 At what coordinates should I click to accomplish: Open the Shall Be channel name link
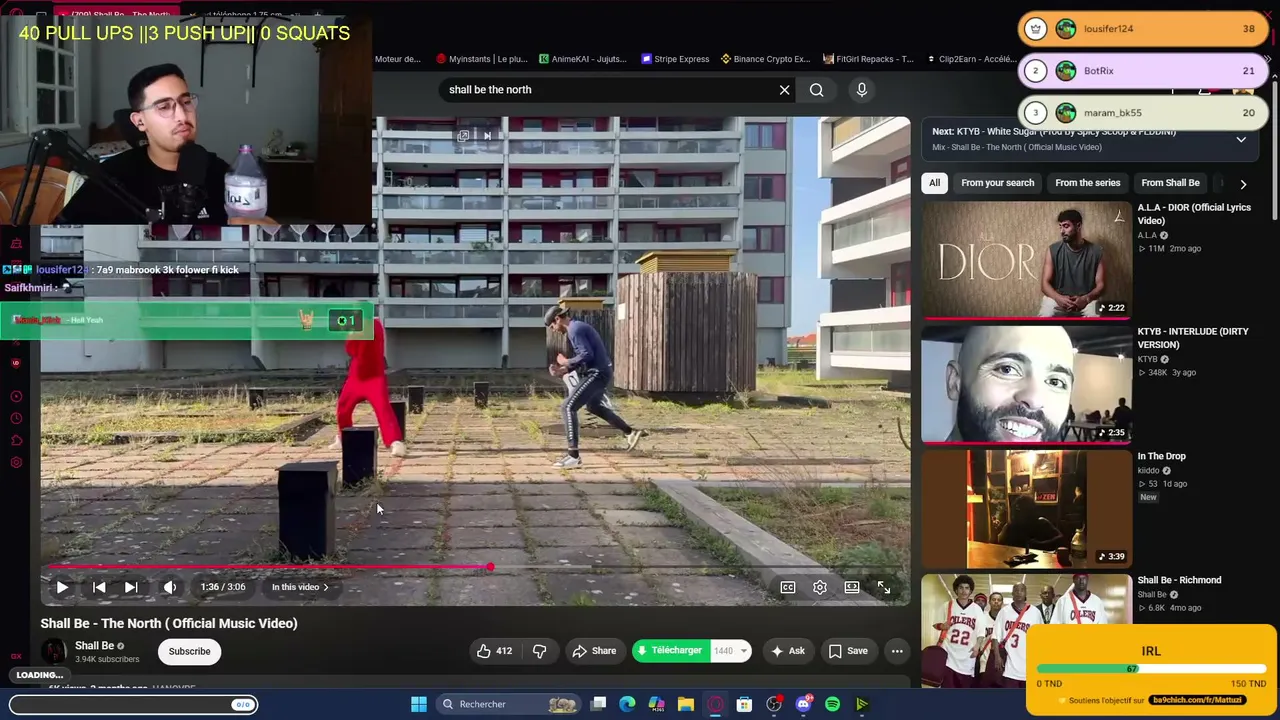click(x=94, y=646)
